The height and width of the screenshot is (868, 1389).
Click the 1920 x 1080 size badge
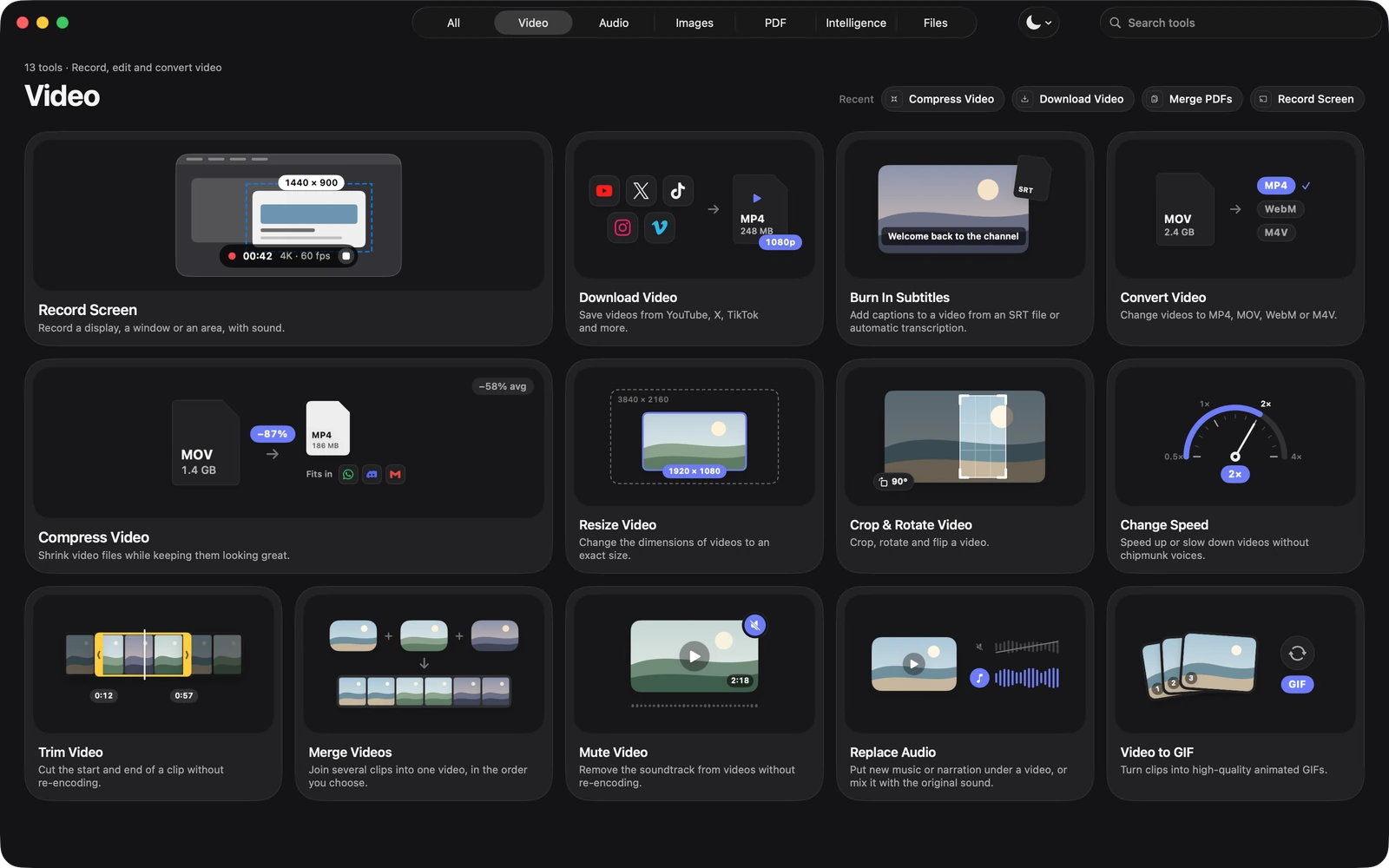[x=694, y=471]
